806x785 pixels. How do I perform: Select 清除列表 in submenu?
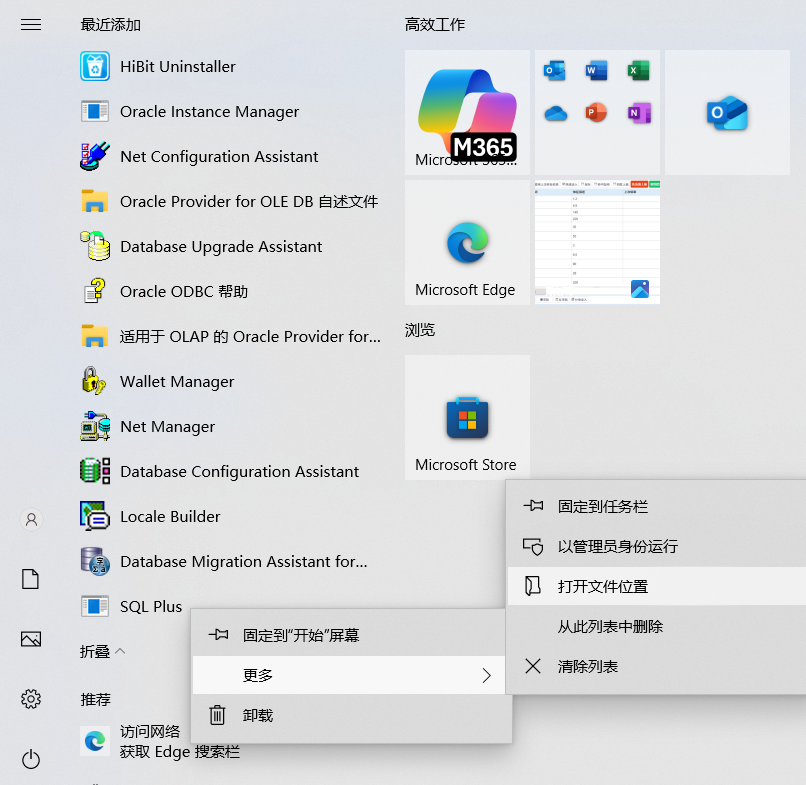656,666
